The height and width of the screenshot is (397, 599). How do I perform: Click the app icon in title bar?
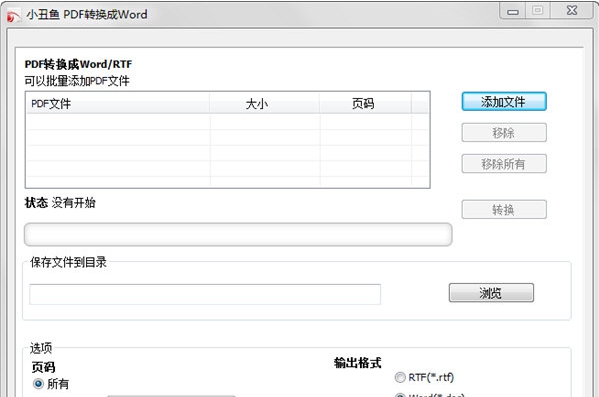pyautogui.click(x=14, y=16)
